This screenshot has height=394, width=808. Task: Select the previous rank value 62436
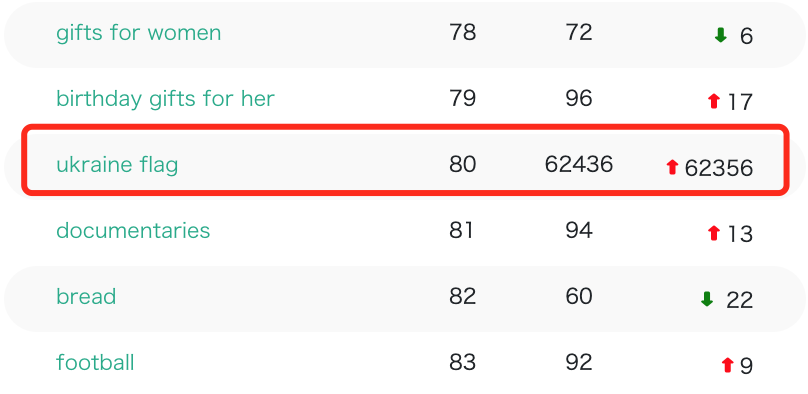coord(579,165)
